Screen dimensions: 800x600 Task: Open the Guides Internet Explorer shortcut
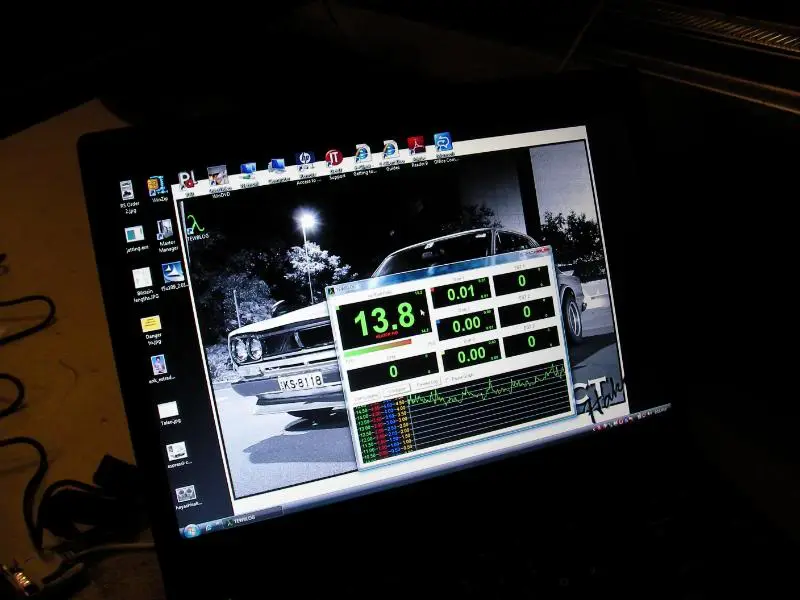tap(390, 155)
